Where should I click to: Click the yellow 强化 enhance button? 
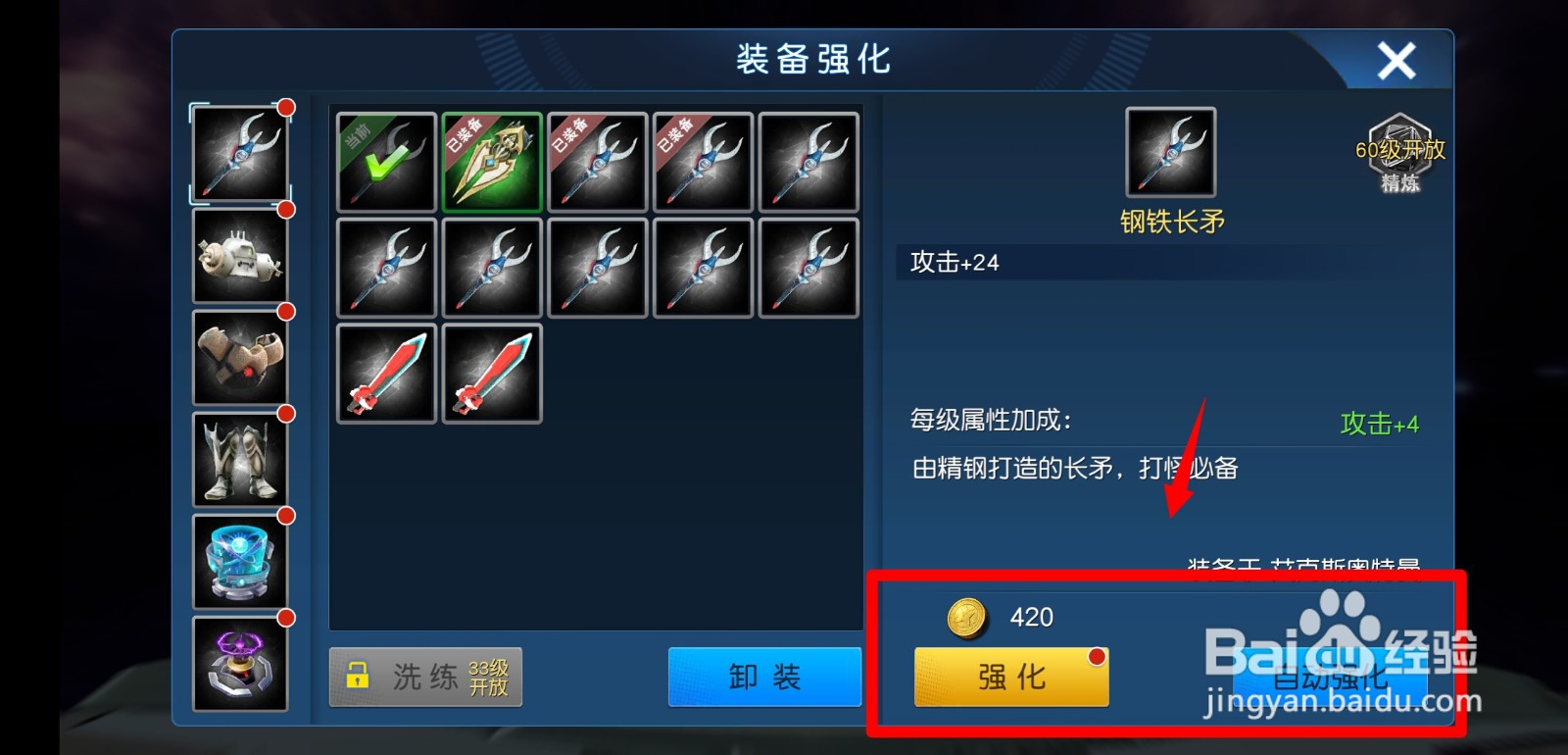coord(1011,677)
